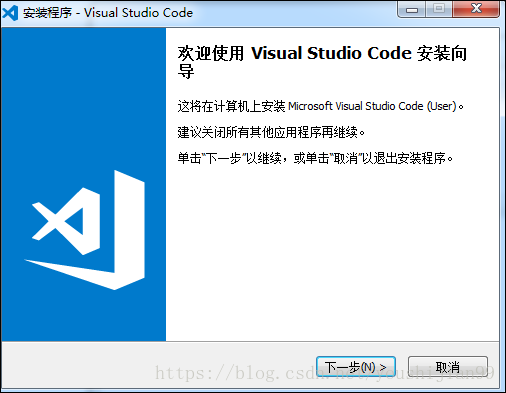Close the installer with the red X
Image resolution: width=506 pixels, height=393 pixels.
pos(476,9)
